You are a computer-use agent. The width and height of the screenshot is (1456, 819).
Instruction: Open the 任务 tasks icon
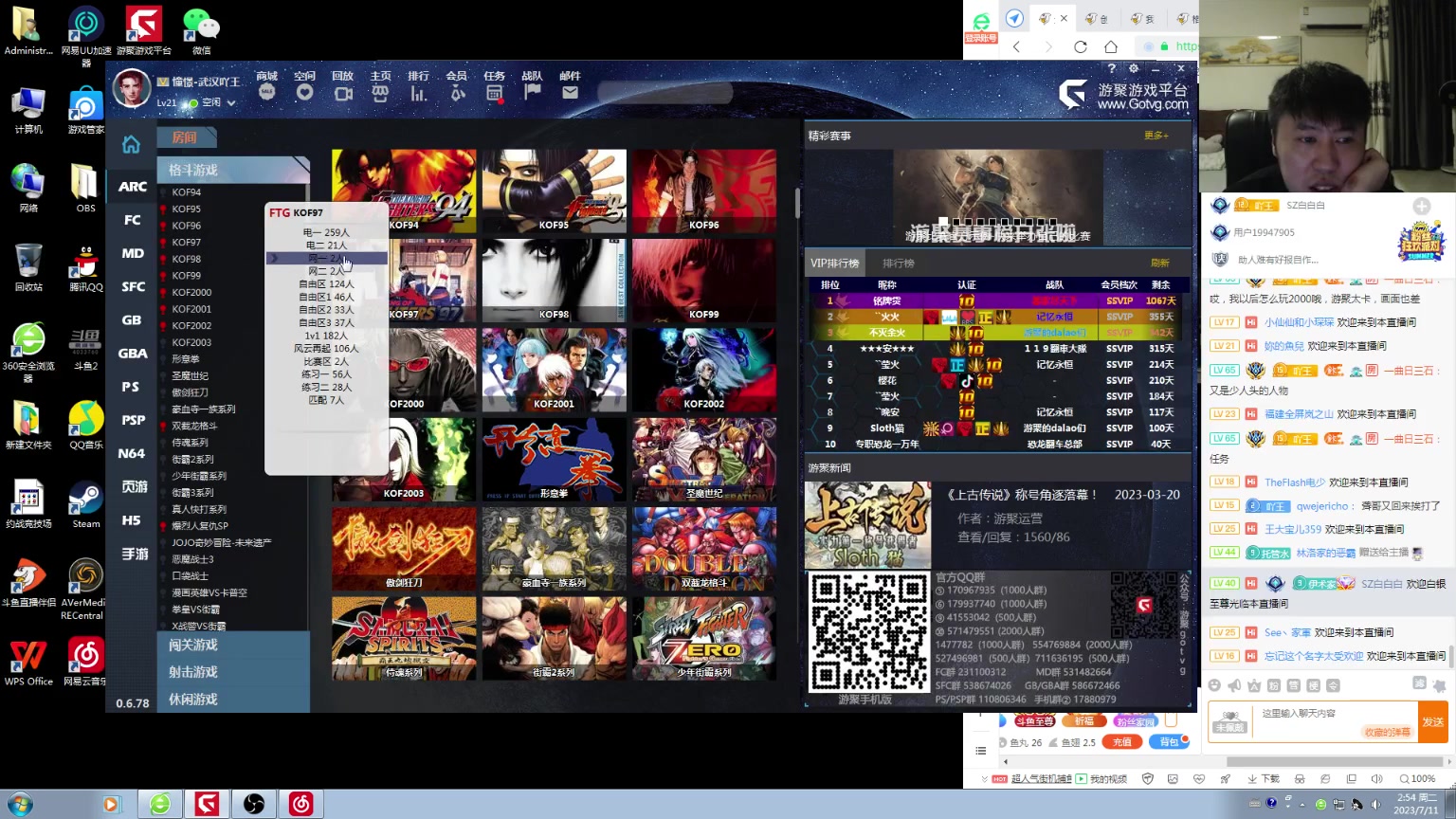pos(494,93)
